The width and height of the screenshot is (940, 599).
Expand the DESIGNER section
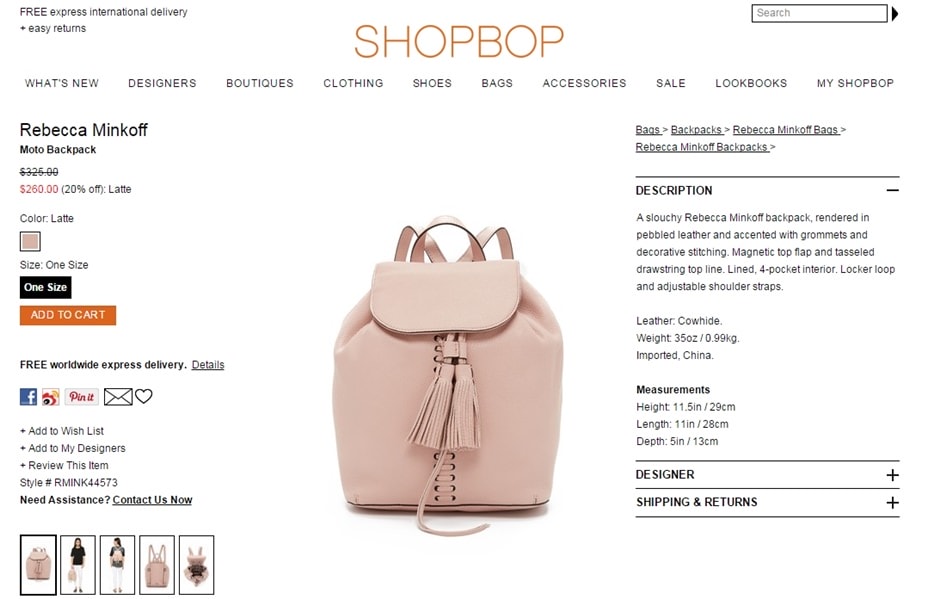892,475
